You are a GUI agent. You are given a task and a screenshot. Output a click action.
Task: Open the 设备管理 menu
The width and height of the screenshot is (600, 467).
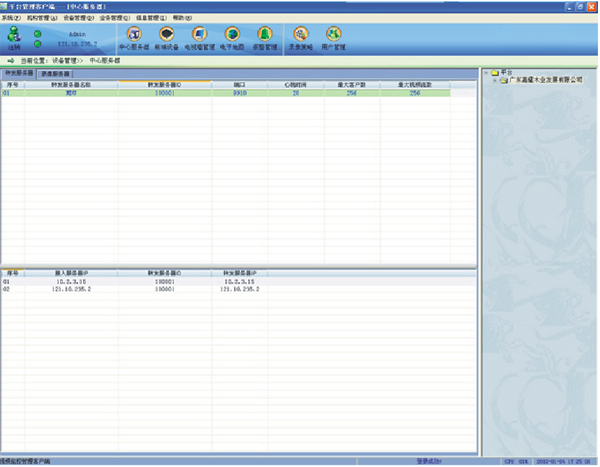(x=78, y=18)
